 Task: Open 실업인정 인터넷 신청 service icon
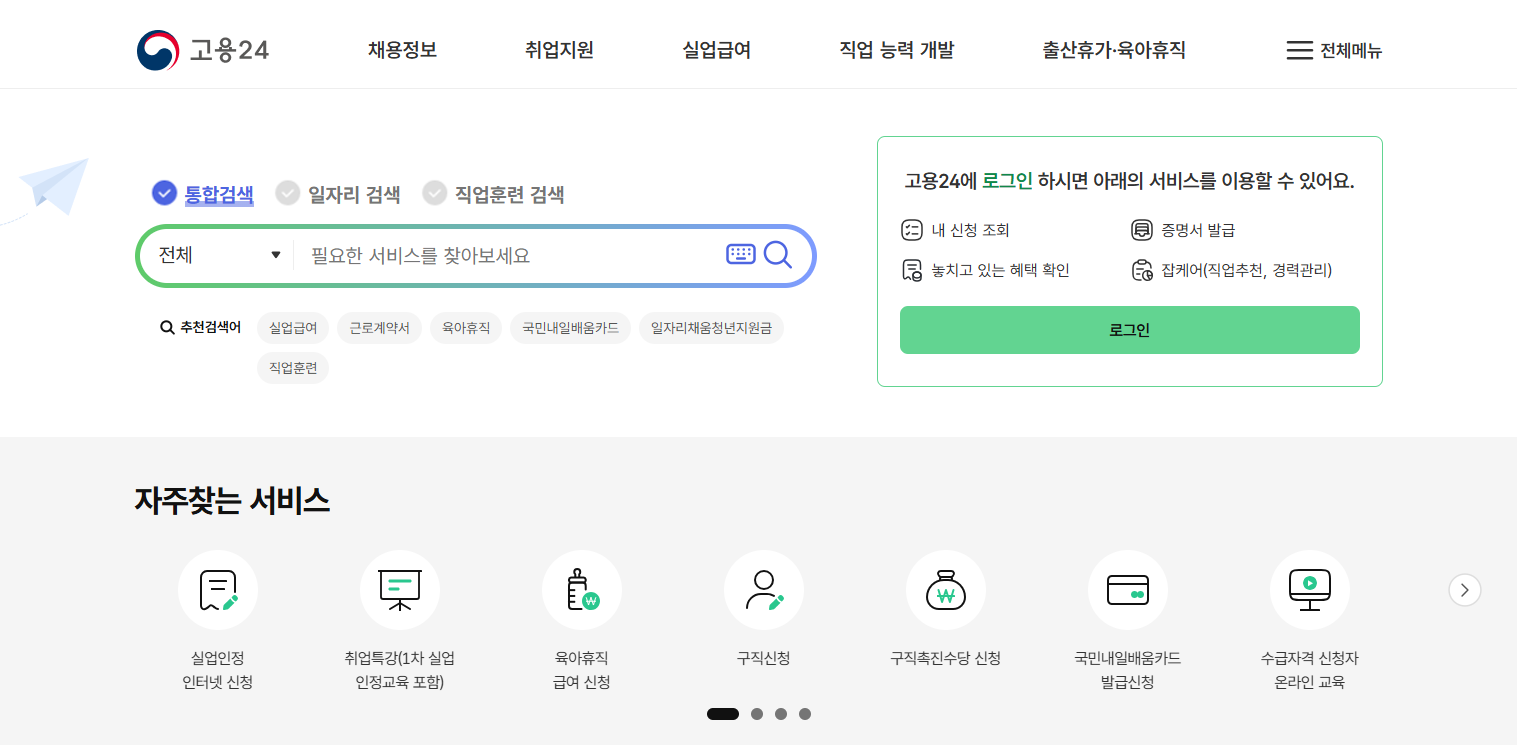click(x=218, y=590)
